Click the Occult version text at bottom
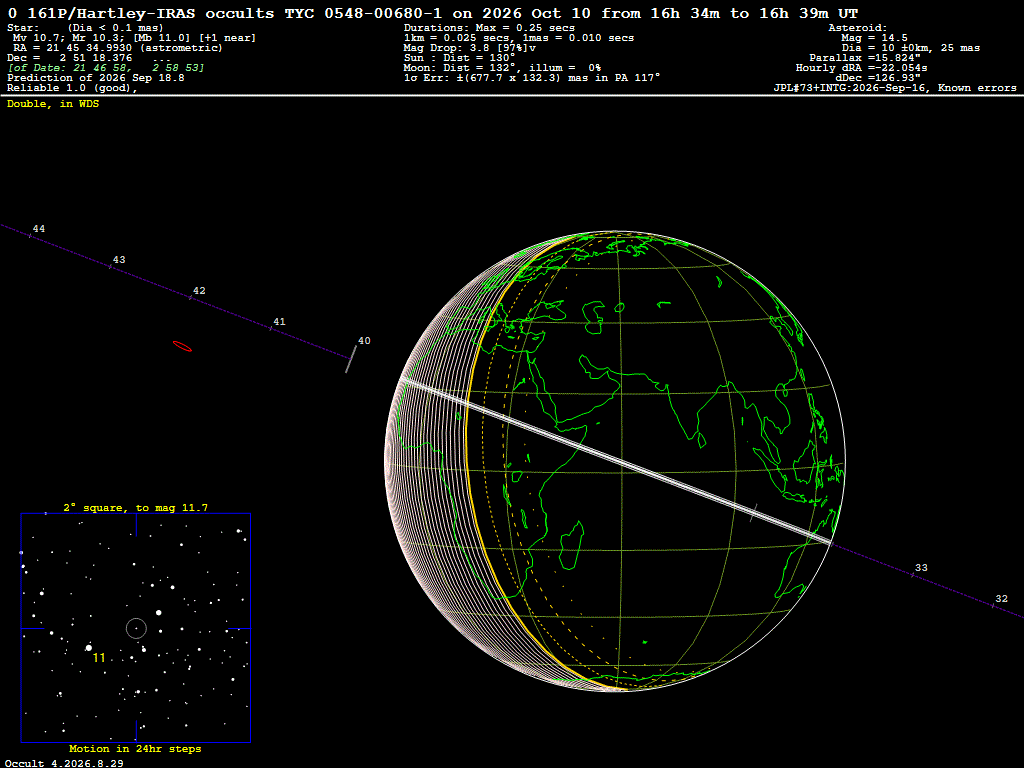Screen dimensions: 1024x768 (64, 763)
